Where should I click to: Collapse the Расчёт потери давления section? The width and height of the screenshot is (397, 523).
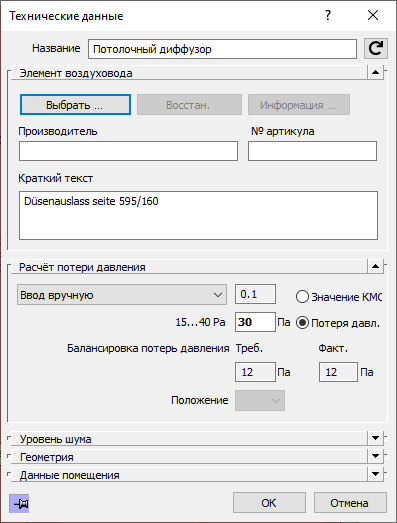[376, 267]
